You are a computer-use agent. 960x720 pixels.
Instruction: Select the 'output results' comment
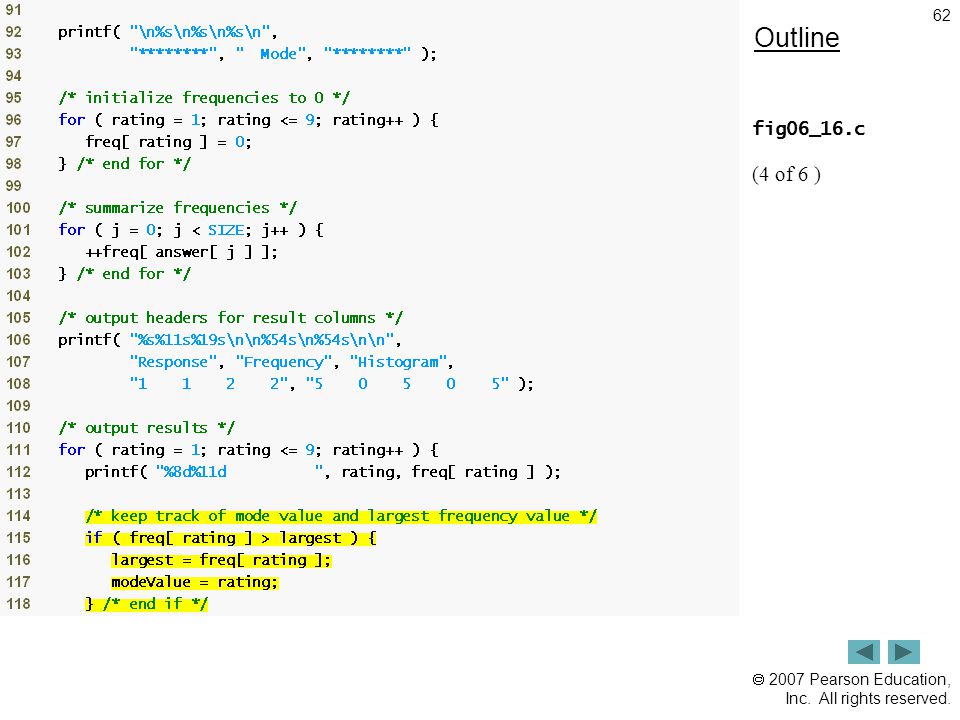pos(147,428)
